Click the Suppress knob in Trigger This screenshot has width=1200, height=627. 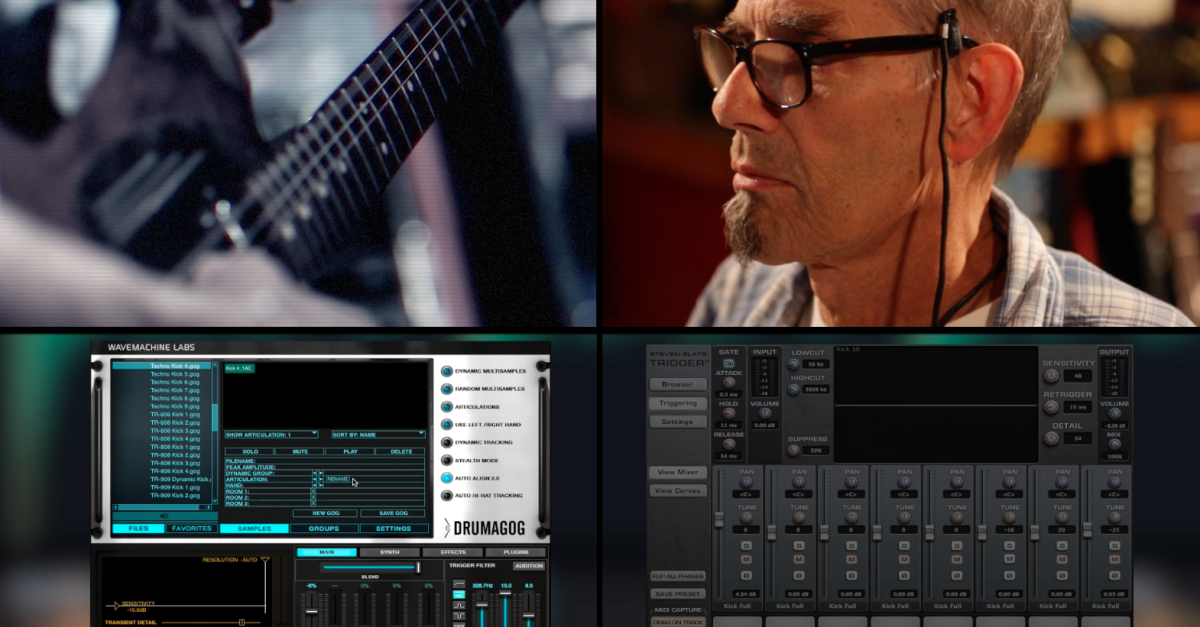point(793,450)
